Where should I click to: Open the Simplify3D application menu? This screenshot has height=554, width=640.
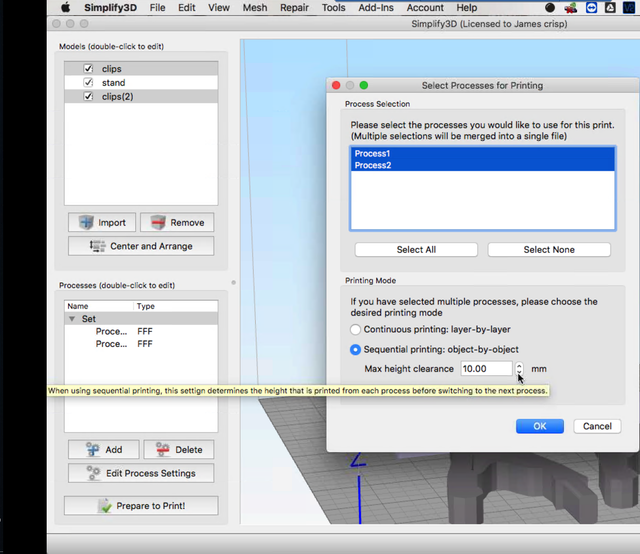click(110, 8)
